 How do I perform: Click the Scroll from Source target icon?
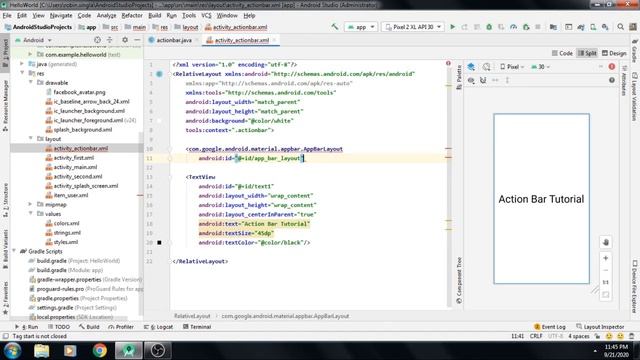[97, 40]
